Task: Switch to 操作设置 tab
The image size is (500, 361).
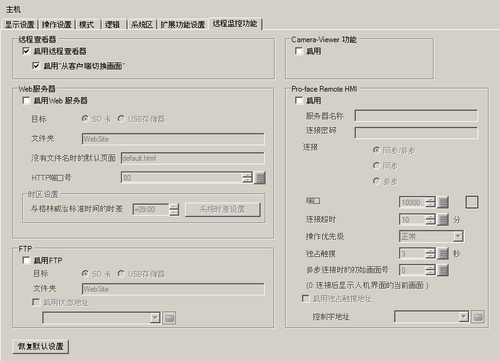Action: 57,24
